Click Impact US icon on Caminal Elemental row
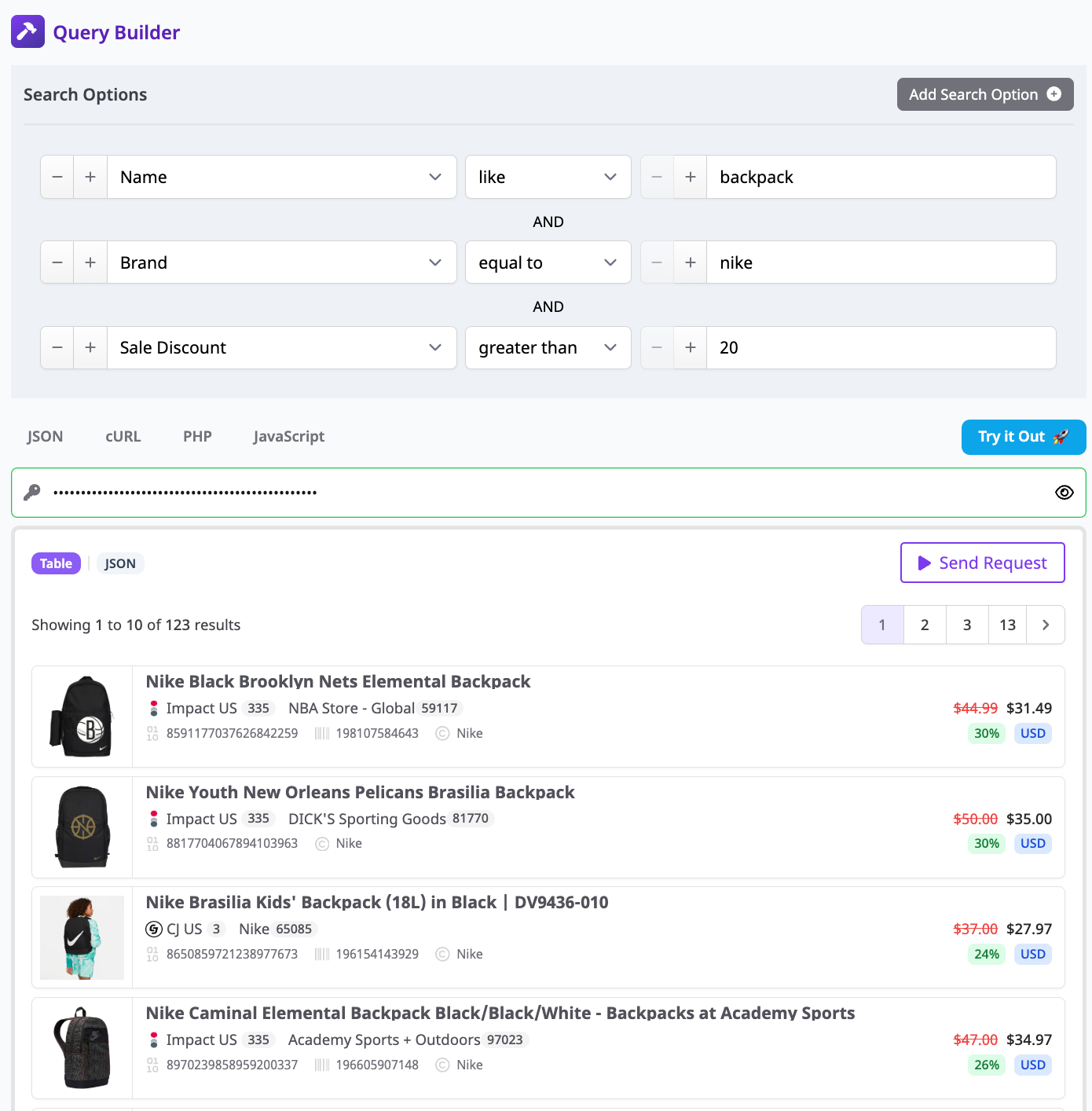Viewport: 1092px width, 1111px height. pos(154,1039)
